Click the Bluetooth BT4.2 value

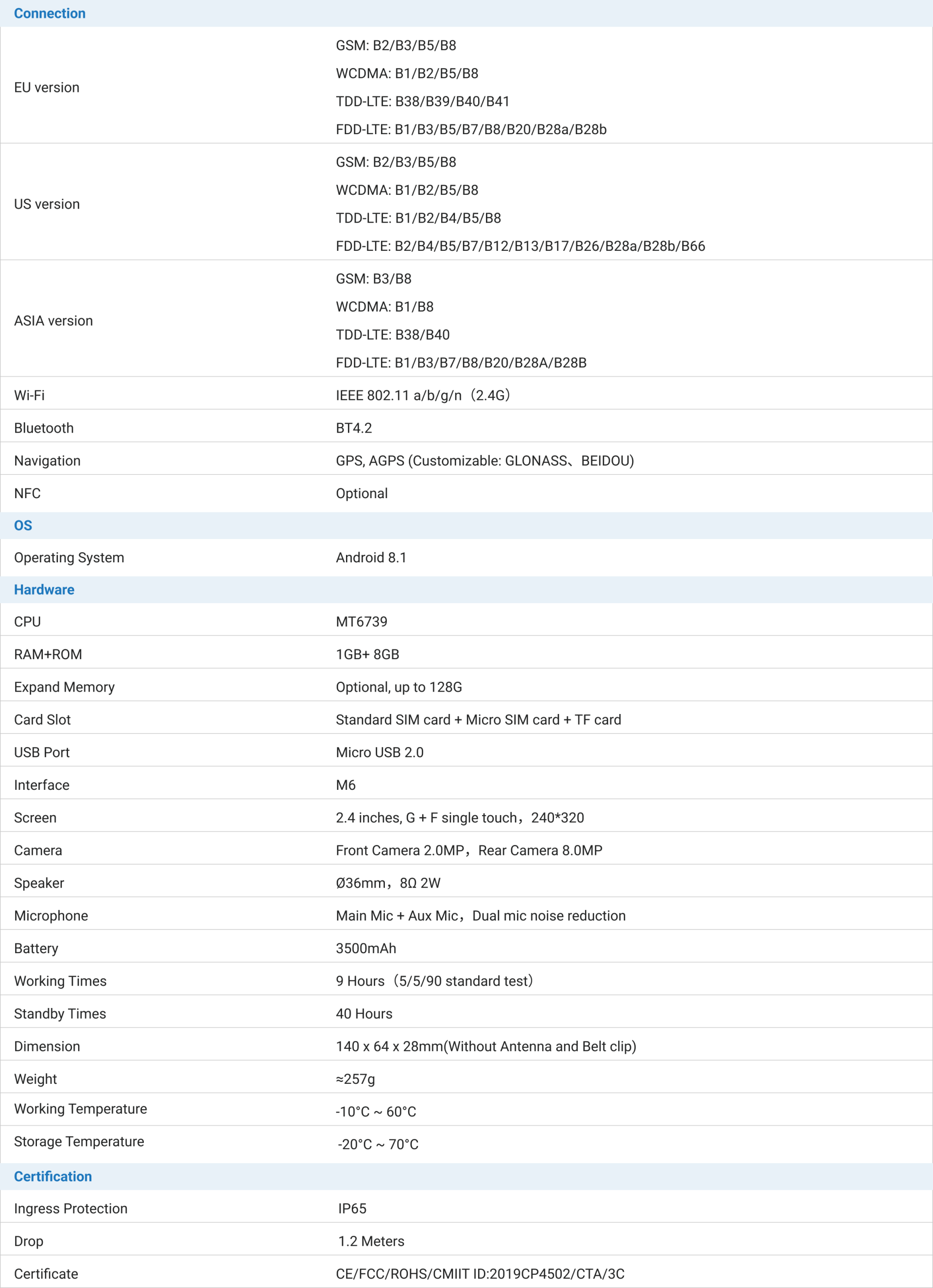coord(353,428)
